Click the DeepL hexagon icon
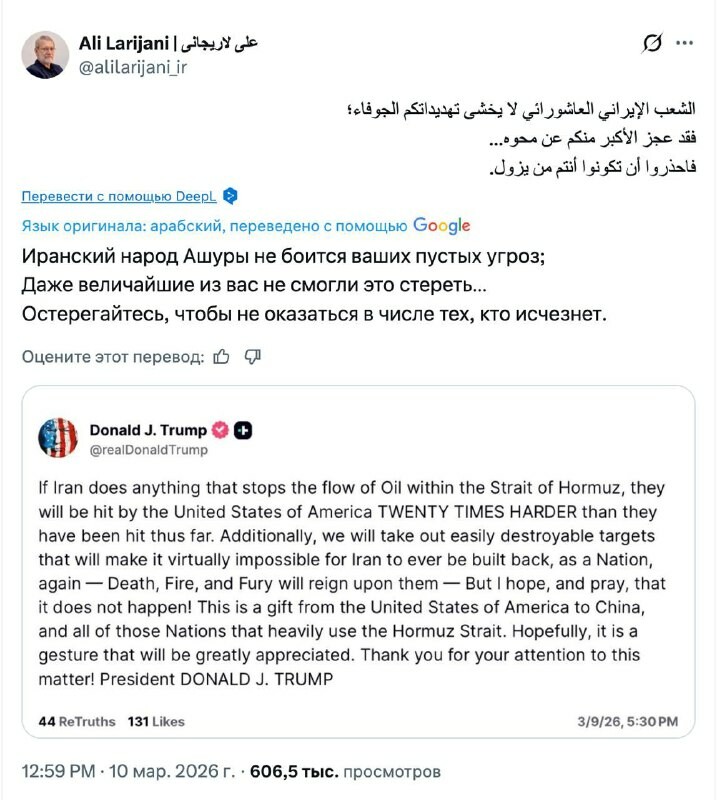Image resolution: width=717 pixels, height=800 pixels. (x=230, y=196)
